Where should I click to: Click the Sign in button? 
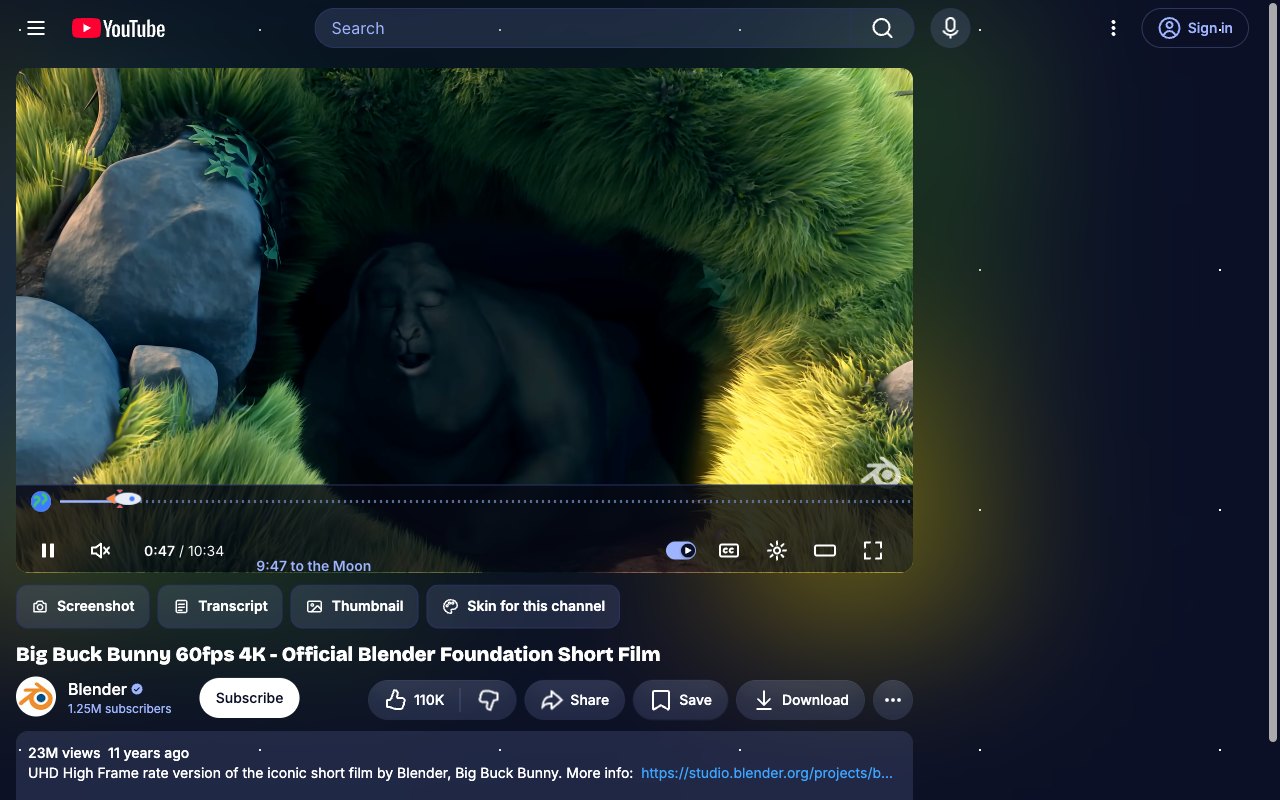coord(1195,28)
